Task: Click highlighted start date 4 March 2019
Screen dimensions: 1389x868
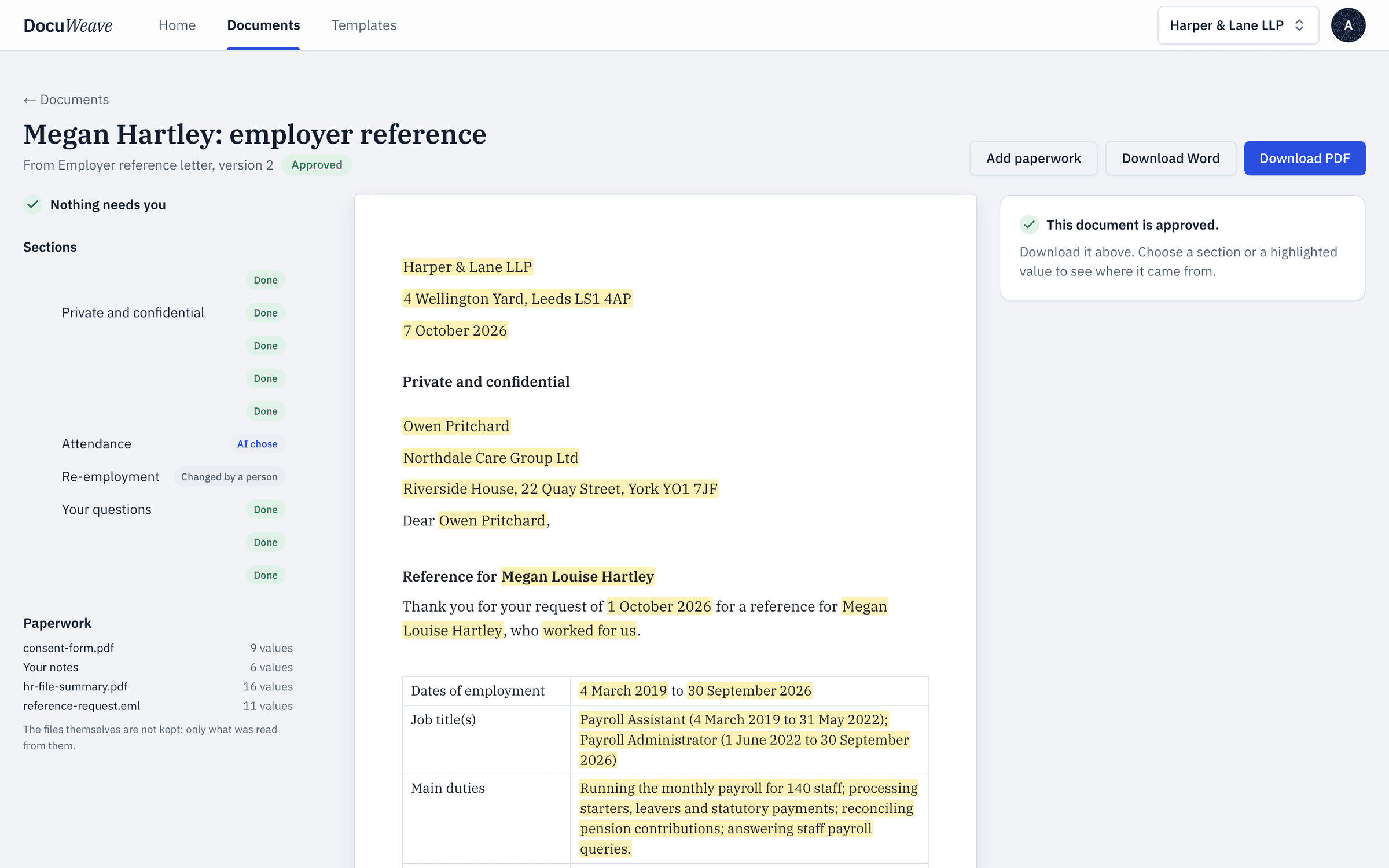Action: click(x=623, y=691)
